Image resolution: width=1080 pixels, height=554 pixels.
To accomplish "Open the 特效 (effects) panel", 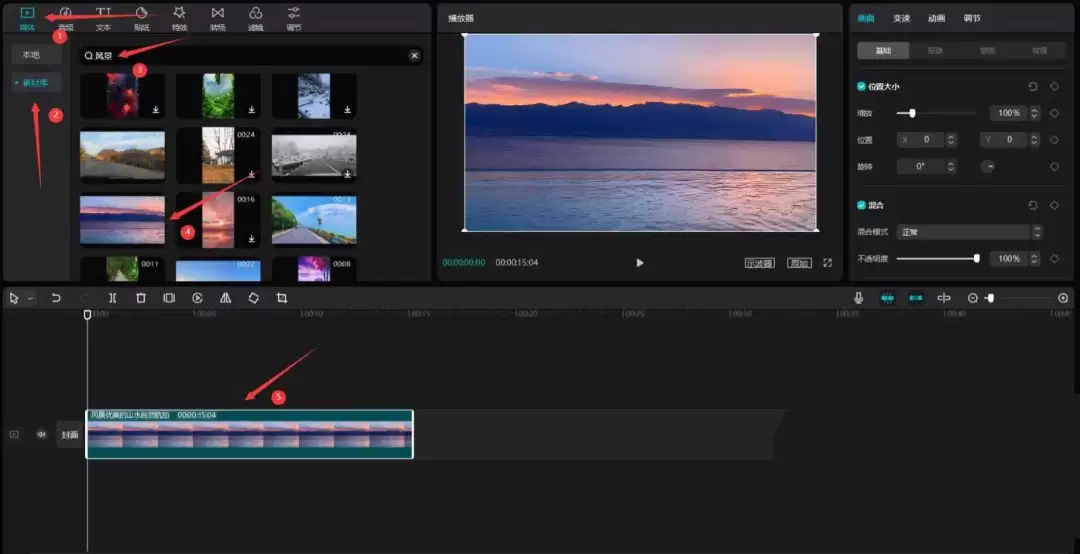I will [x=179, y=17].
